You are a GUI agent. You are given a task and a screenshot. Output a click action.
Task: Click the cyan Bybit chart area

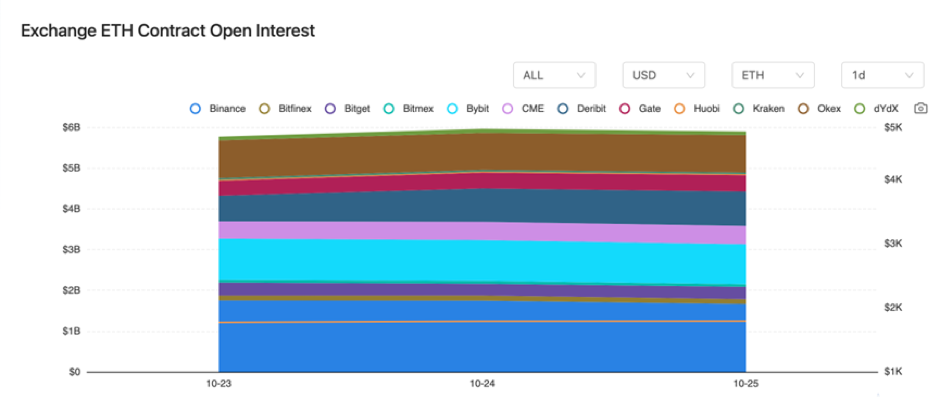(482, 260)
